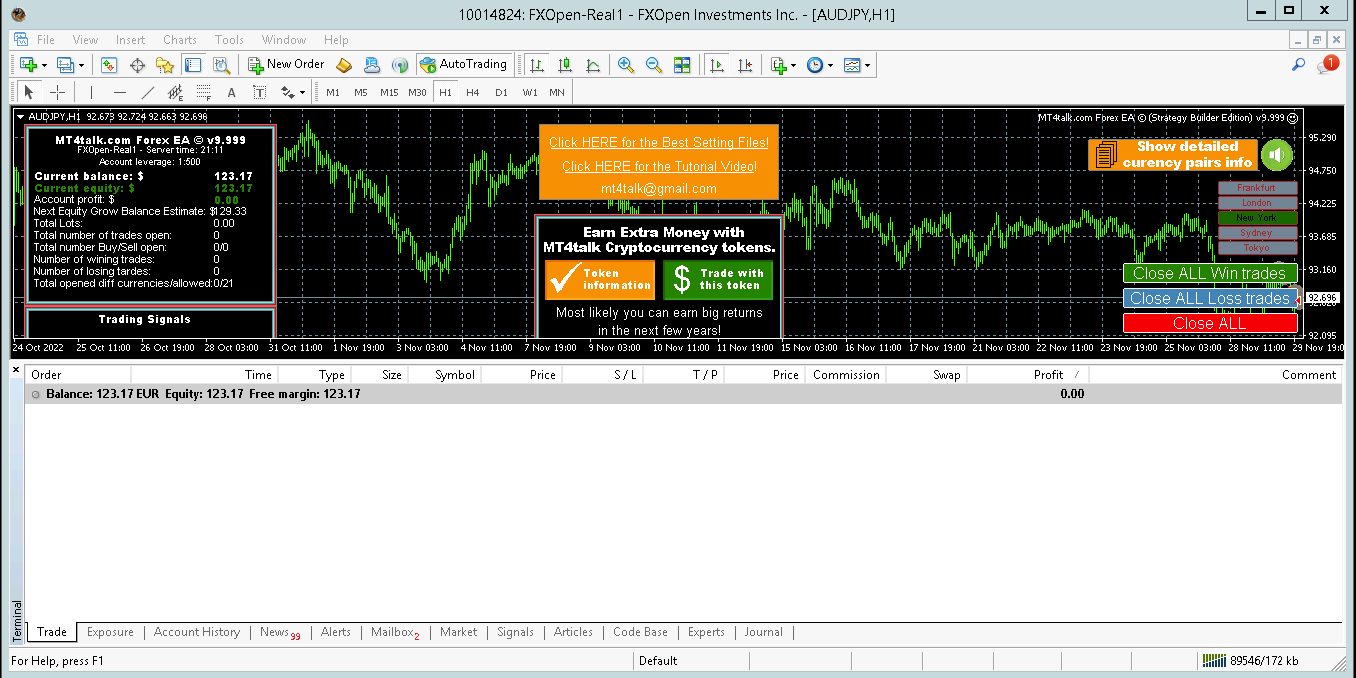The width and height of the screenshot is (1356, 678).
Task: Click the New York session label
Action: 1257,218
